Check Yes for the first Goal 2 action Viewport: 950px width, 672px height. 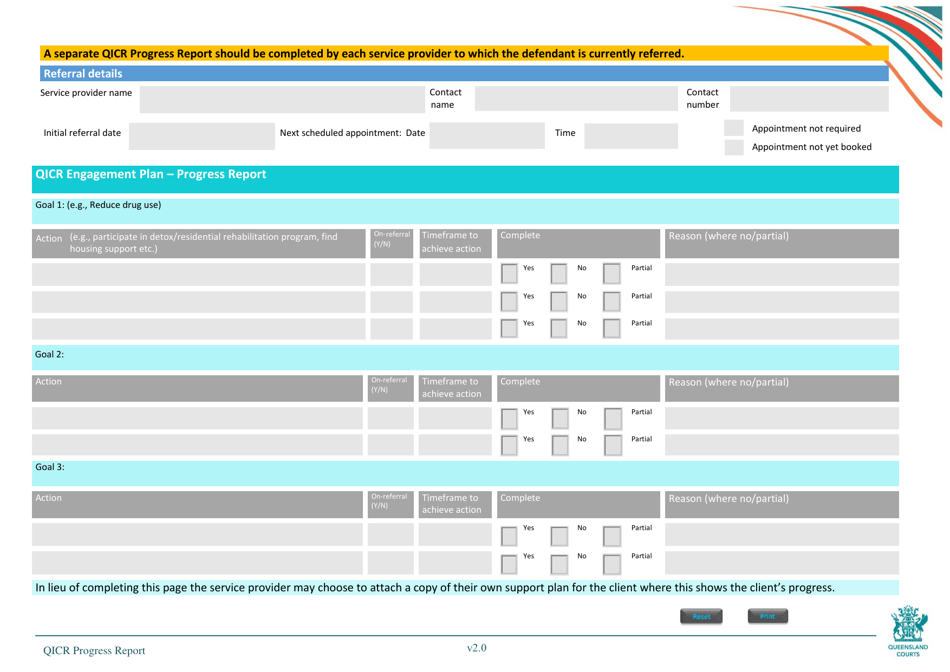509,417
